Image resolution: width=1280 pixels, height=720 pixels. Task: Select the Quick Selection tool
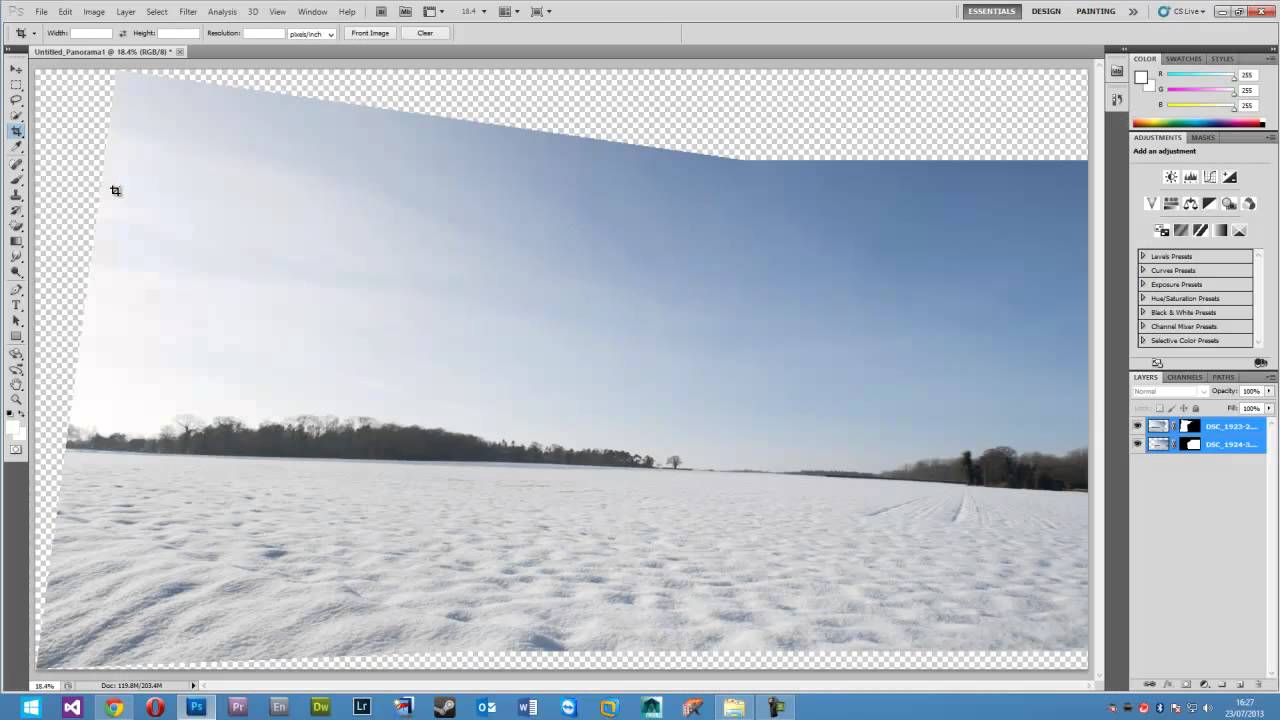[x=16, y=116]
